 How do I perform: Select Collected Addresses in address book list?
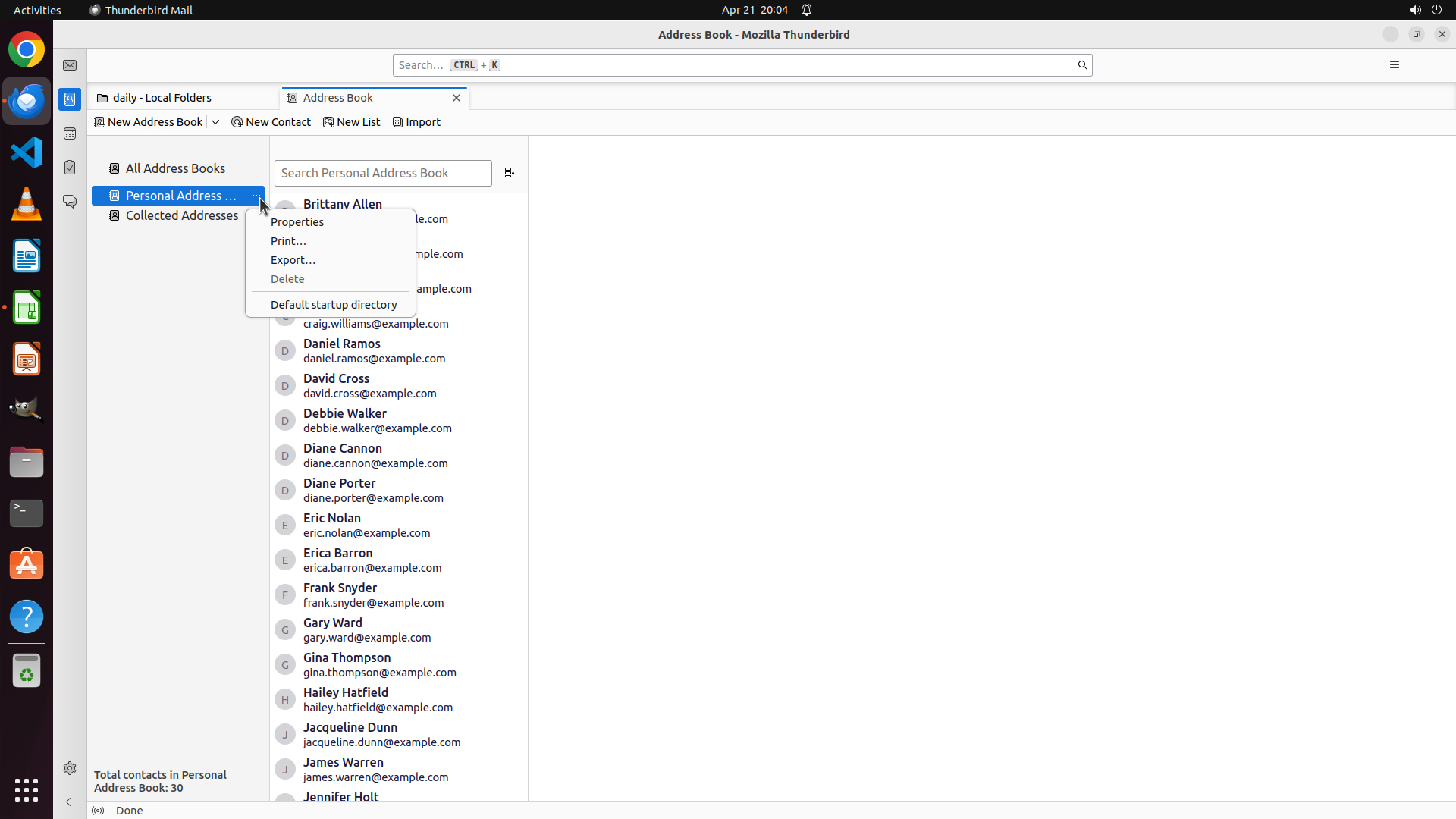click(182, 215)
